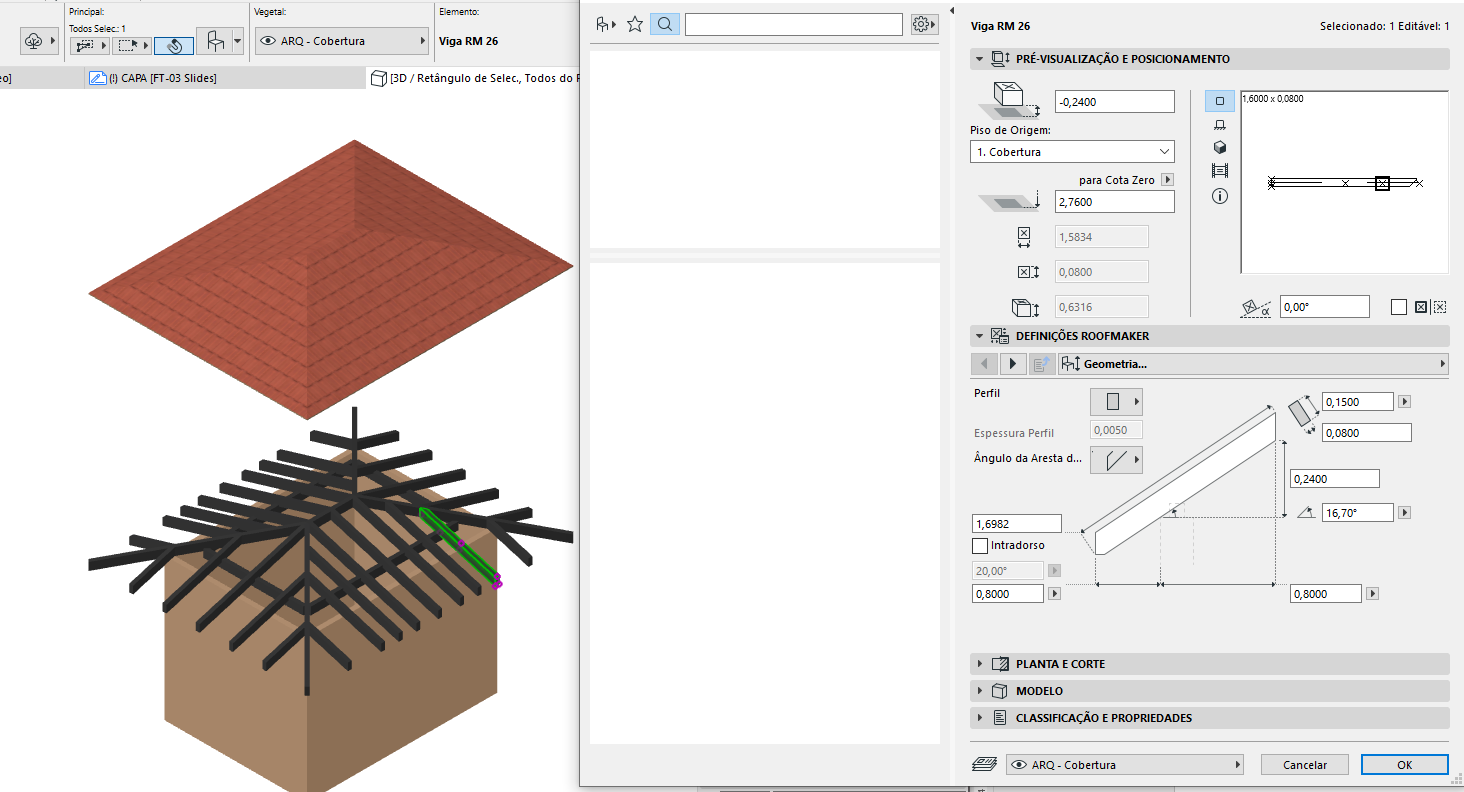Click the favorites star icon

pos(634,23)
